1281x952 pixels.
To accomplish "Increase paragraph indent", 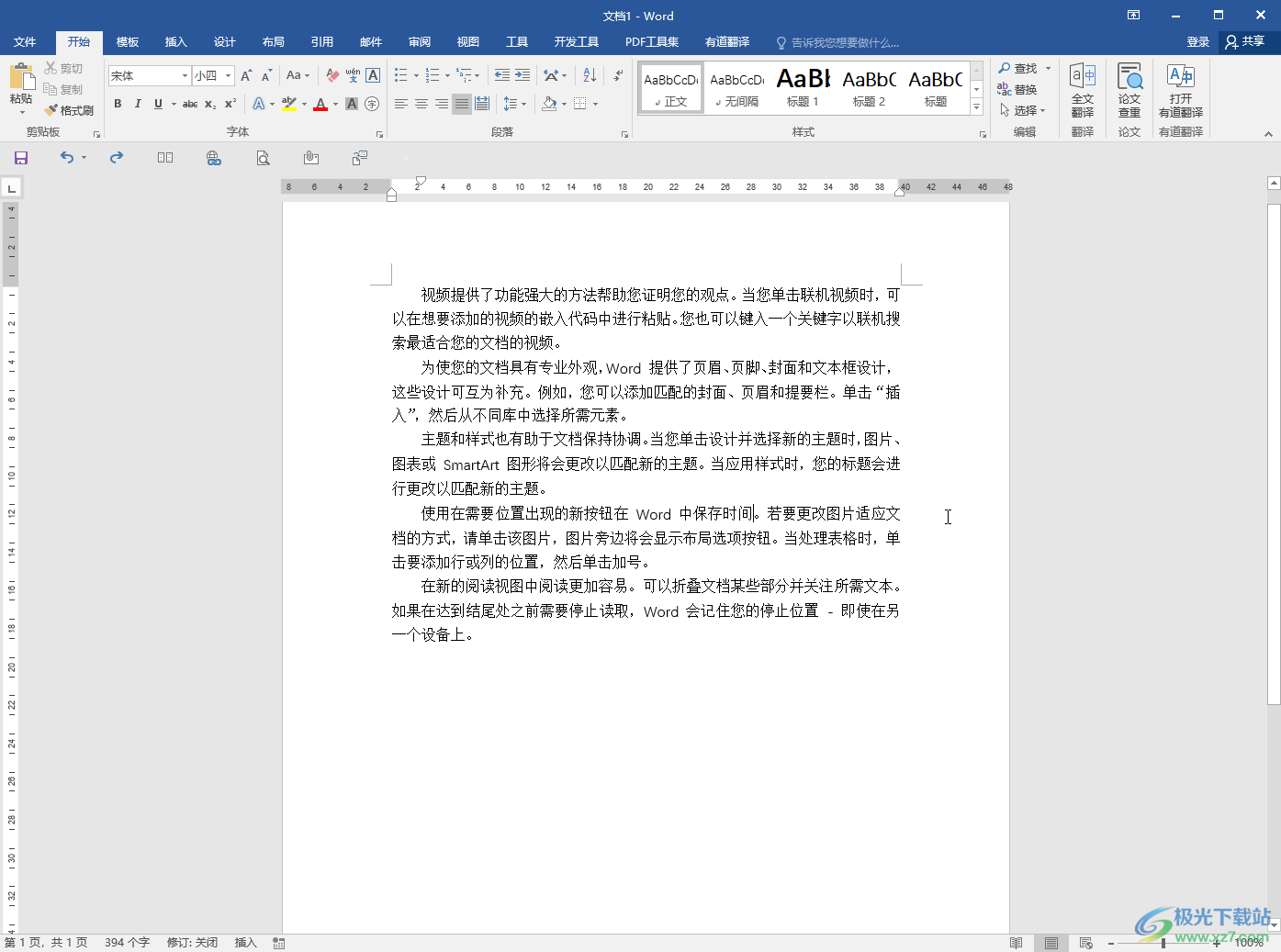I will [x=523, y=75].
